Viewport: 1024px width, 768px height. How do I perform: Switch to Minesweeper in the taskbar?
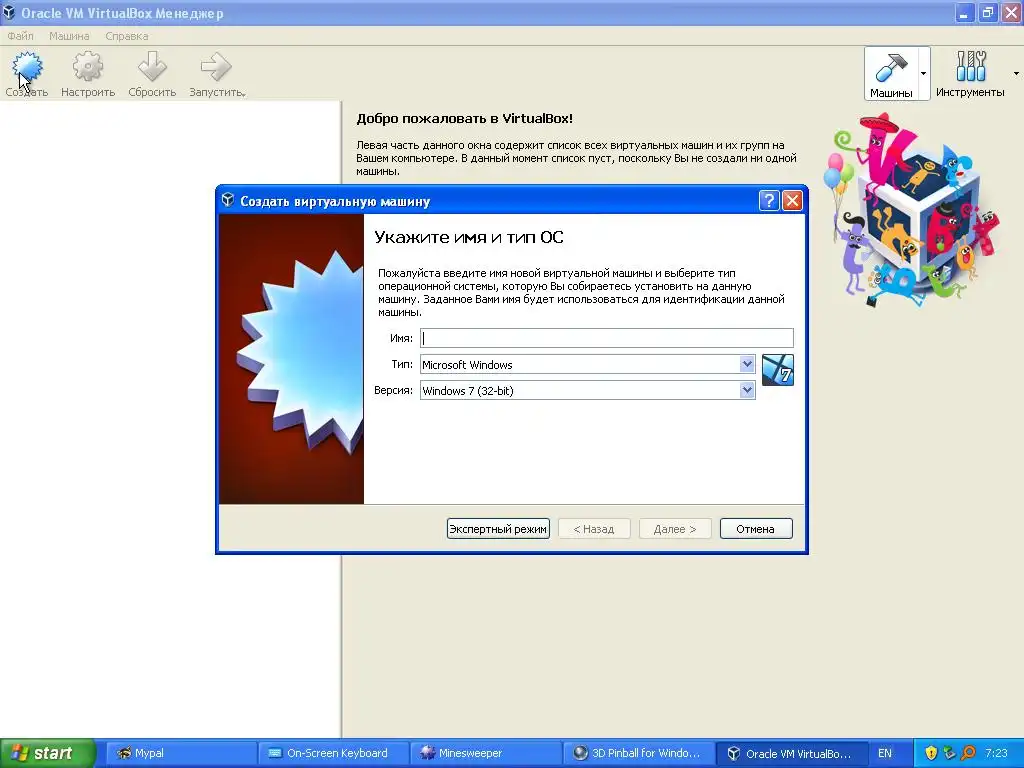point(485,753)
